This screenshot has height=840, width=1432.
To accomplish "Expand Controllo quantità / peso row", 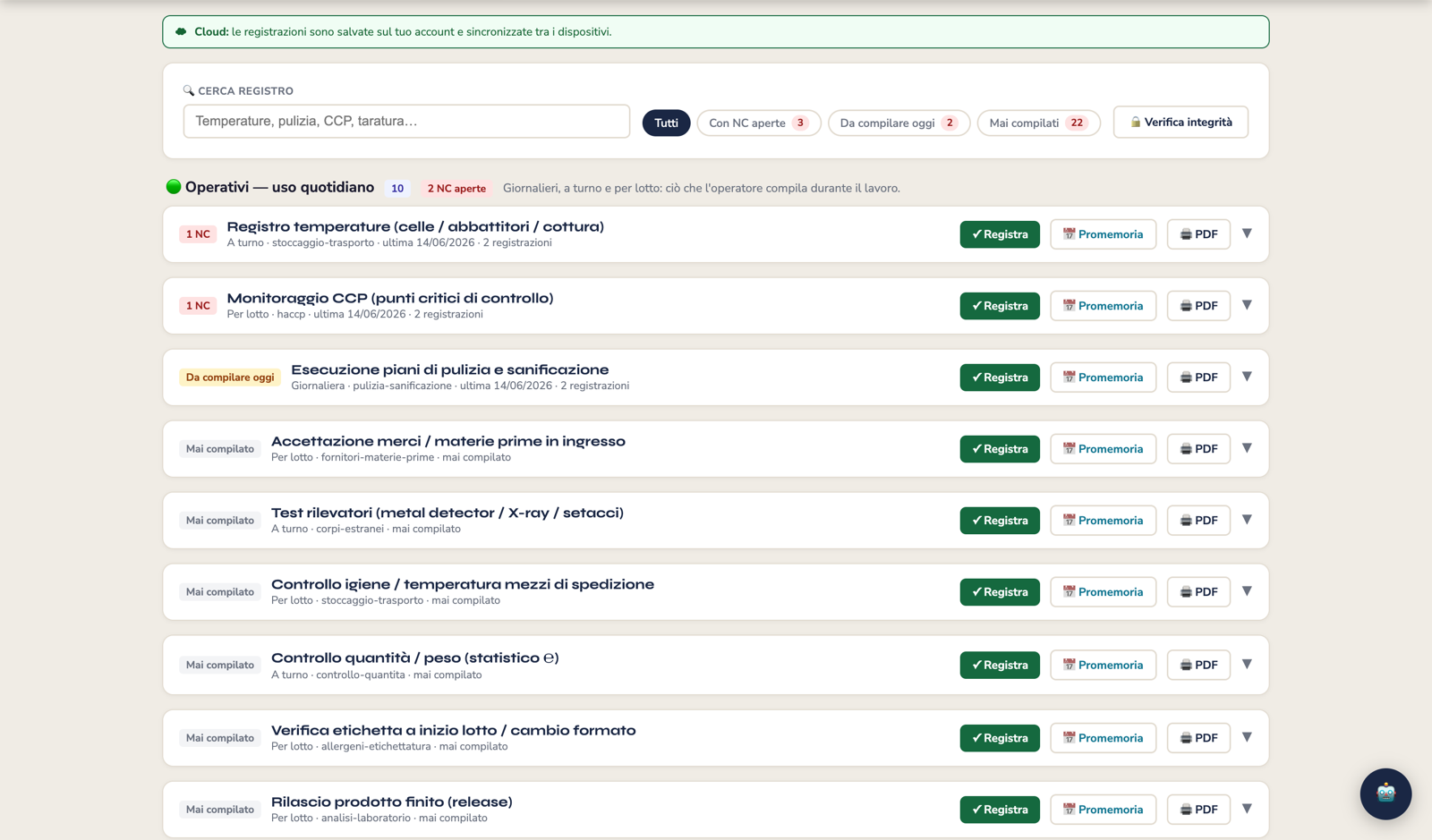I will pyautogui.click(x=1247, y=664).
